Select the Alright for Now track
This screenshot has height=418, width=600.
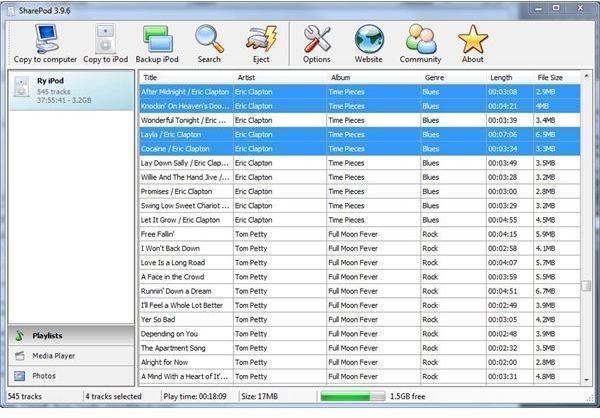pos(360,362)
